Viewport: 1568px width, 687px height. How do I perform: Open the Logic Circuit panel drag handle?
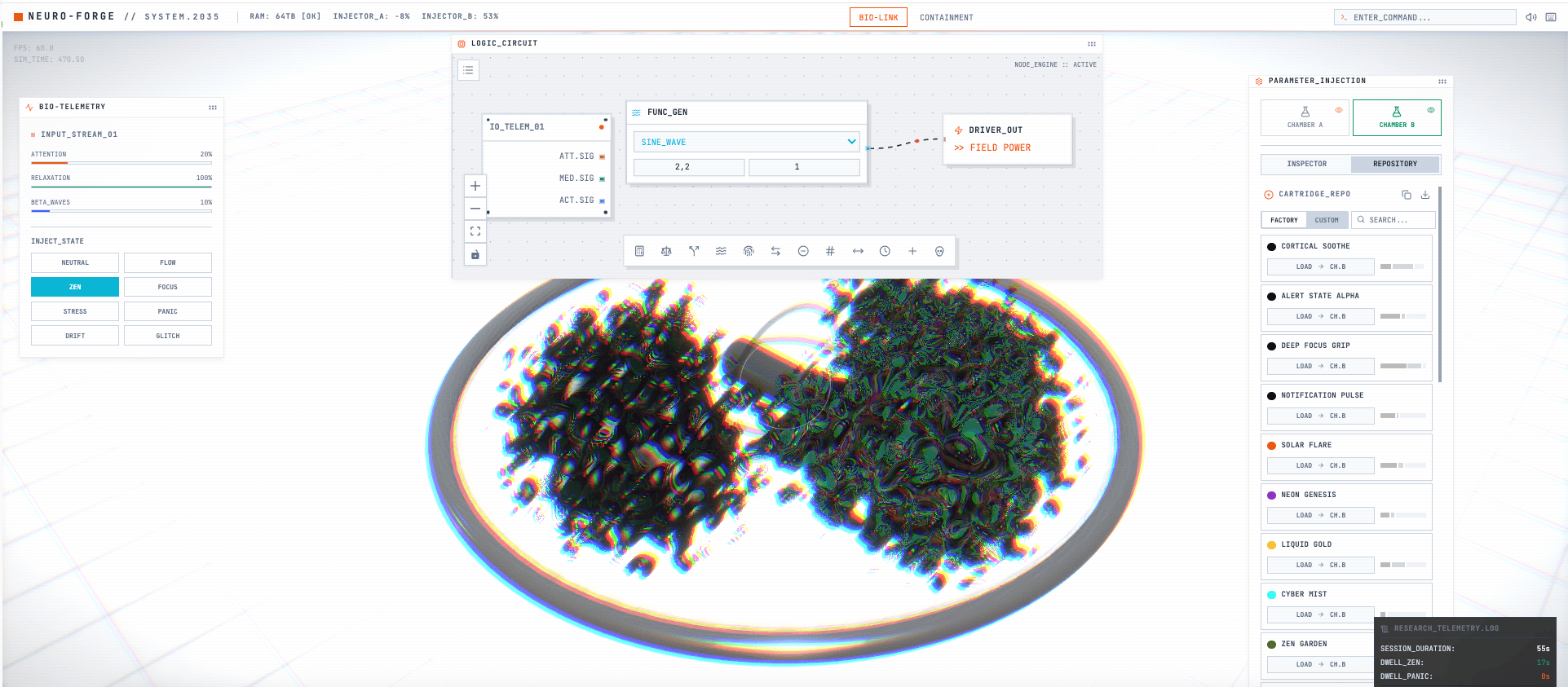(1091, 44)
